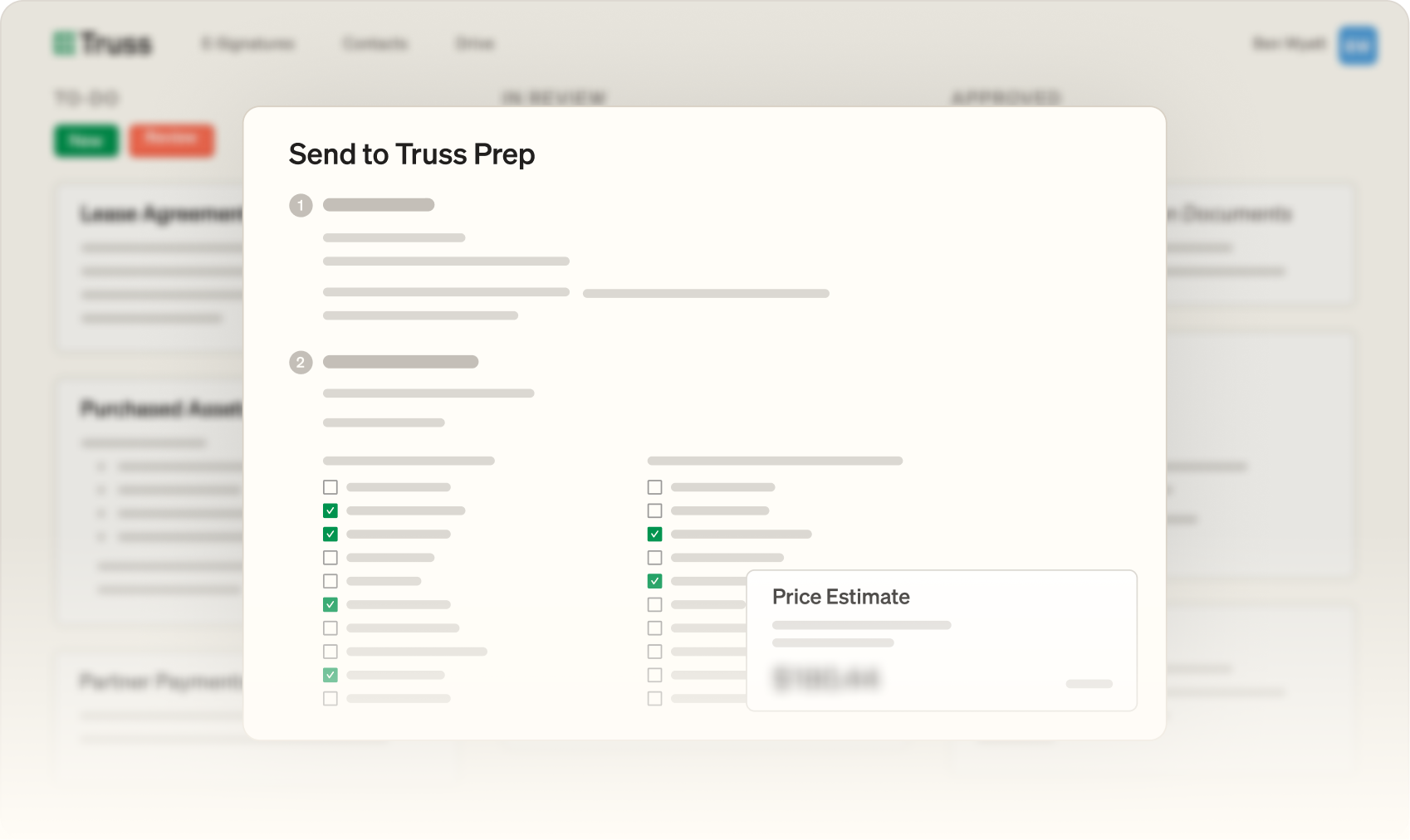Check the first checkbox in the right column
The width and height of the screenshot is (1410, 840).
655,487
